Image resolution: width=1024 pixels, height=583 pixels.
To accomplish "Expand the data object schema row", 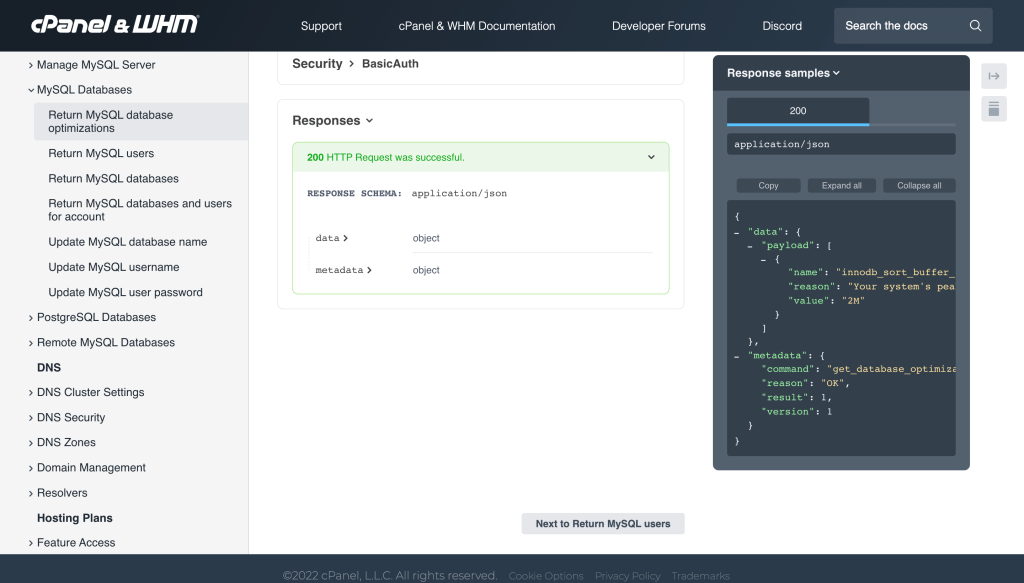I will pos(332,238).
